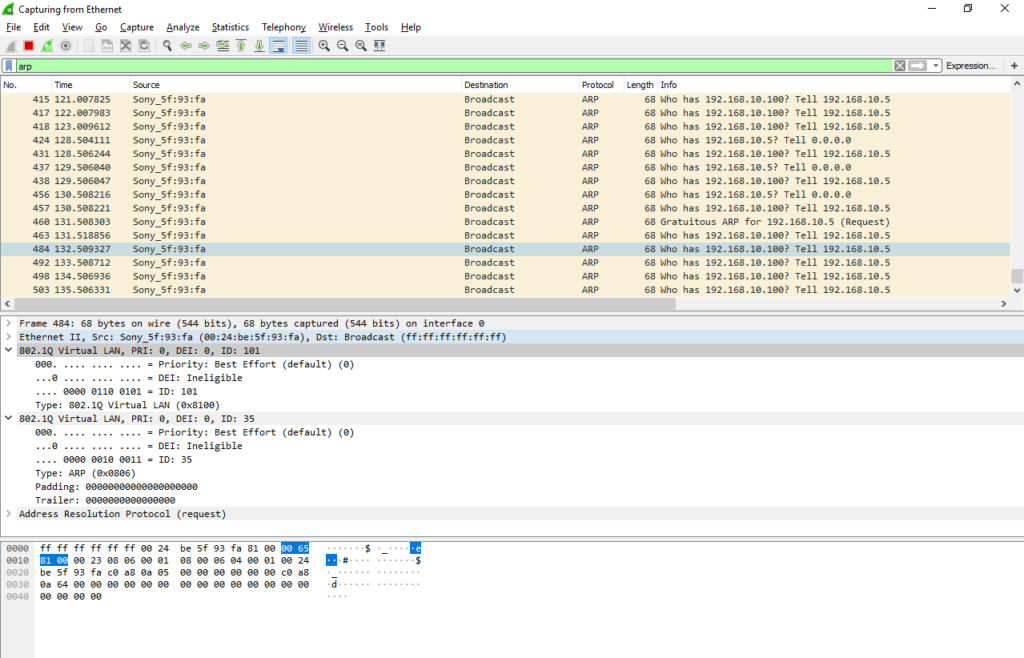The image size is (1024, 658).
Task: Open capture options with the gear icon
Action: point(65,45)
